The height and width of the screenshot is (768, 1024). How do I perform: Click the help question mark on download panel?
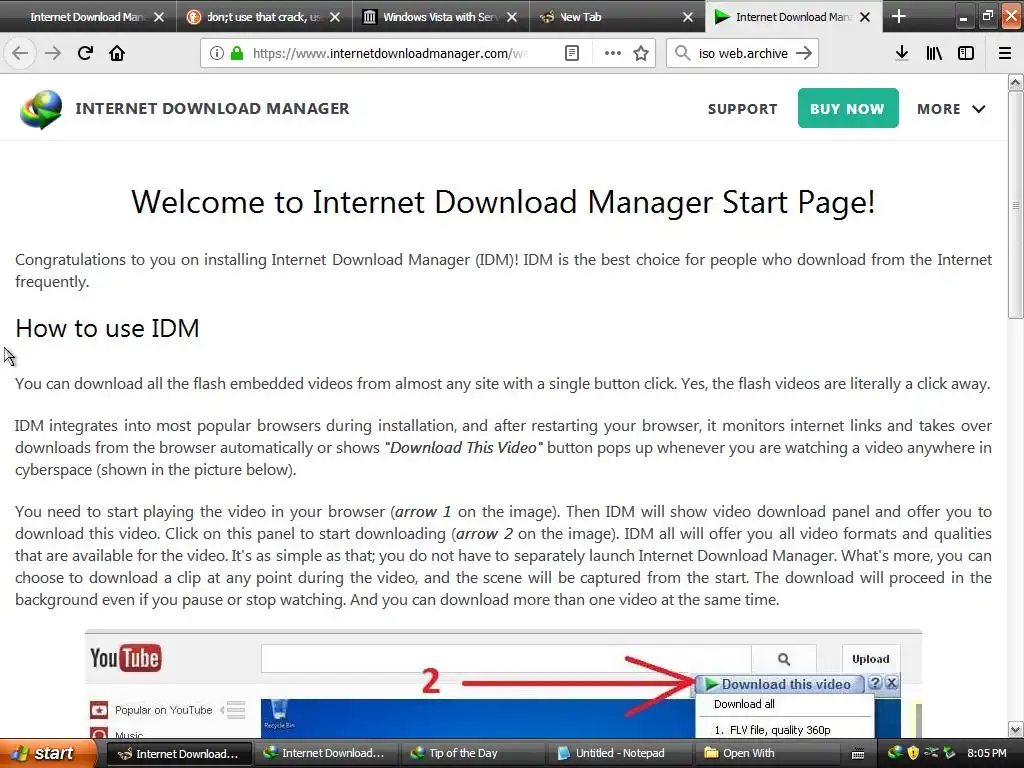[875, 684]
